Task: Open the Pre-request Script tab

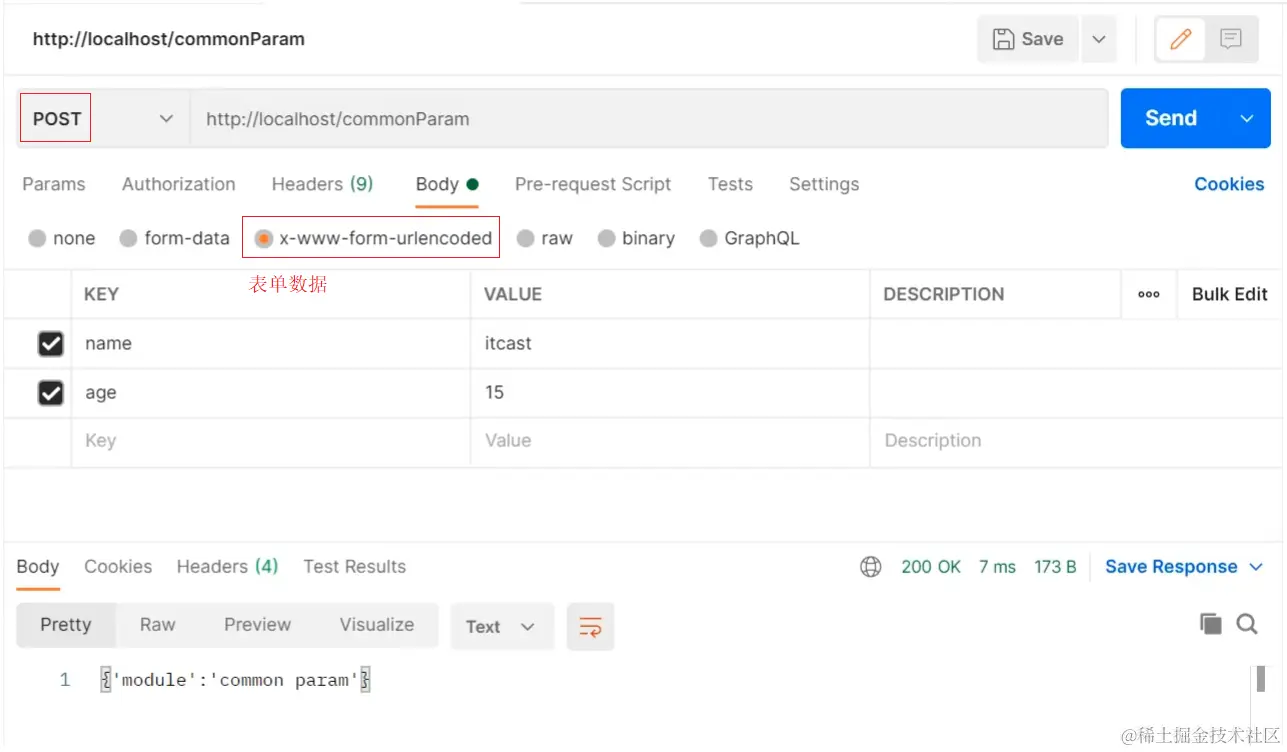Action: pyautogui.click(x=593, y=184)
